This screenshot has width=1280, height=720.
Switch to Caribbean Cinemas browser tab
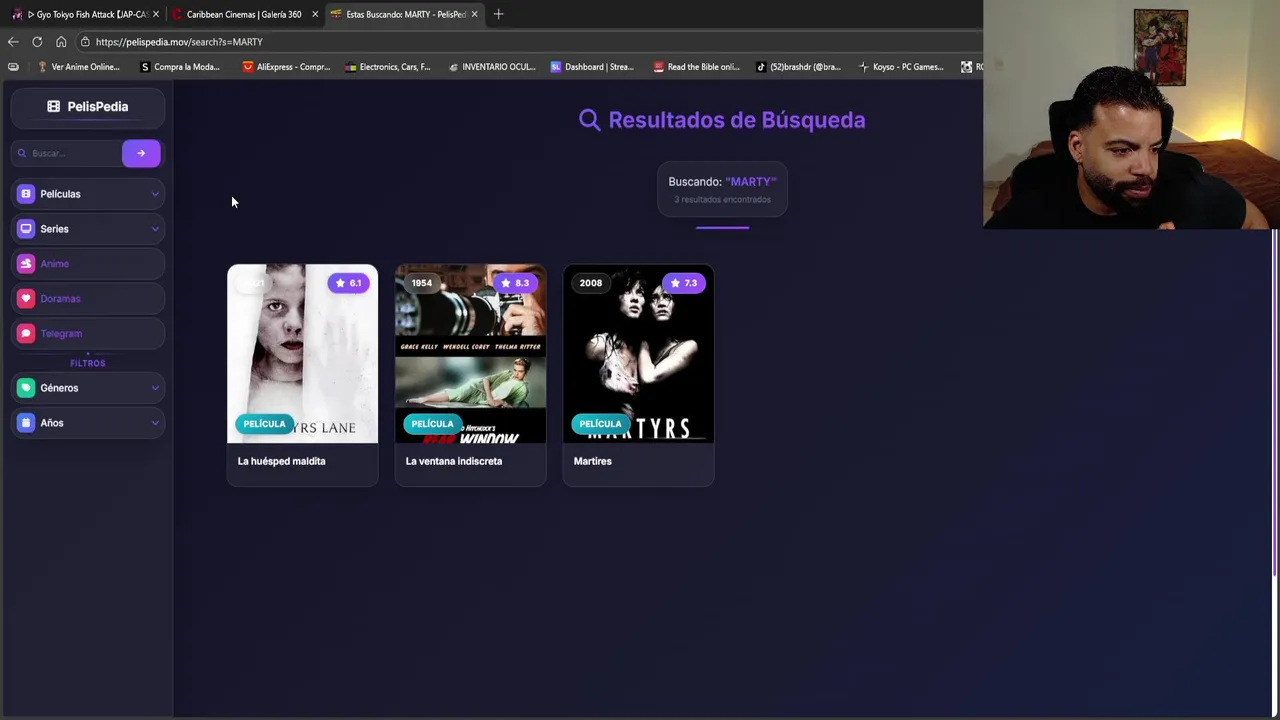click(x=243, y=14)
